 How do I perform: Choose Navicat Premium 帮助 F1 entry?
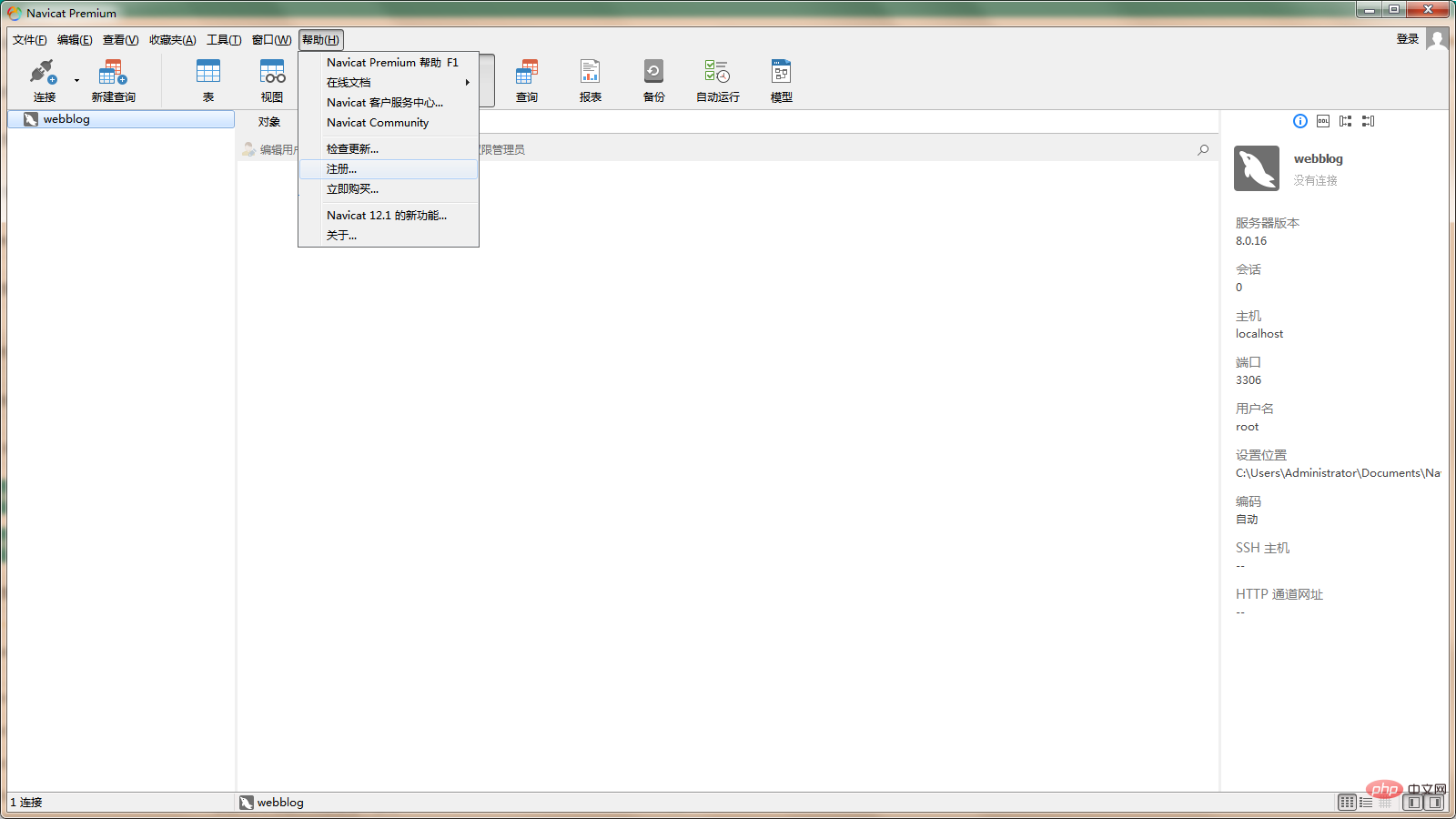pyautogui.click(x=389, y=63)
